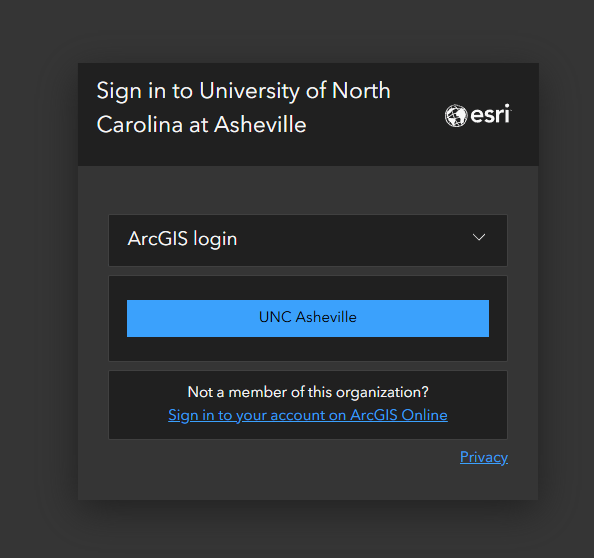The height and width of the screenshot is (558, 594).
Task: Click the esri globe logo icon
Action: pos(456,116)
